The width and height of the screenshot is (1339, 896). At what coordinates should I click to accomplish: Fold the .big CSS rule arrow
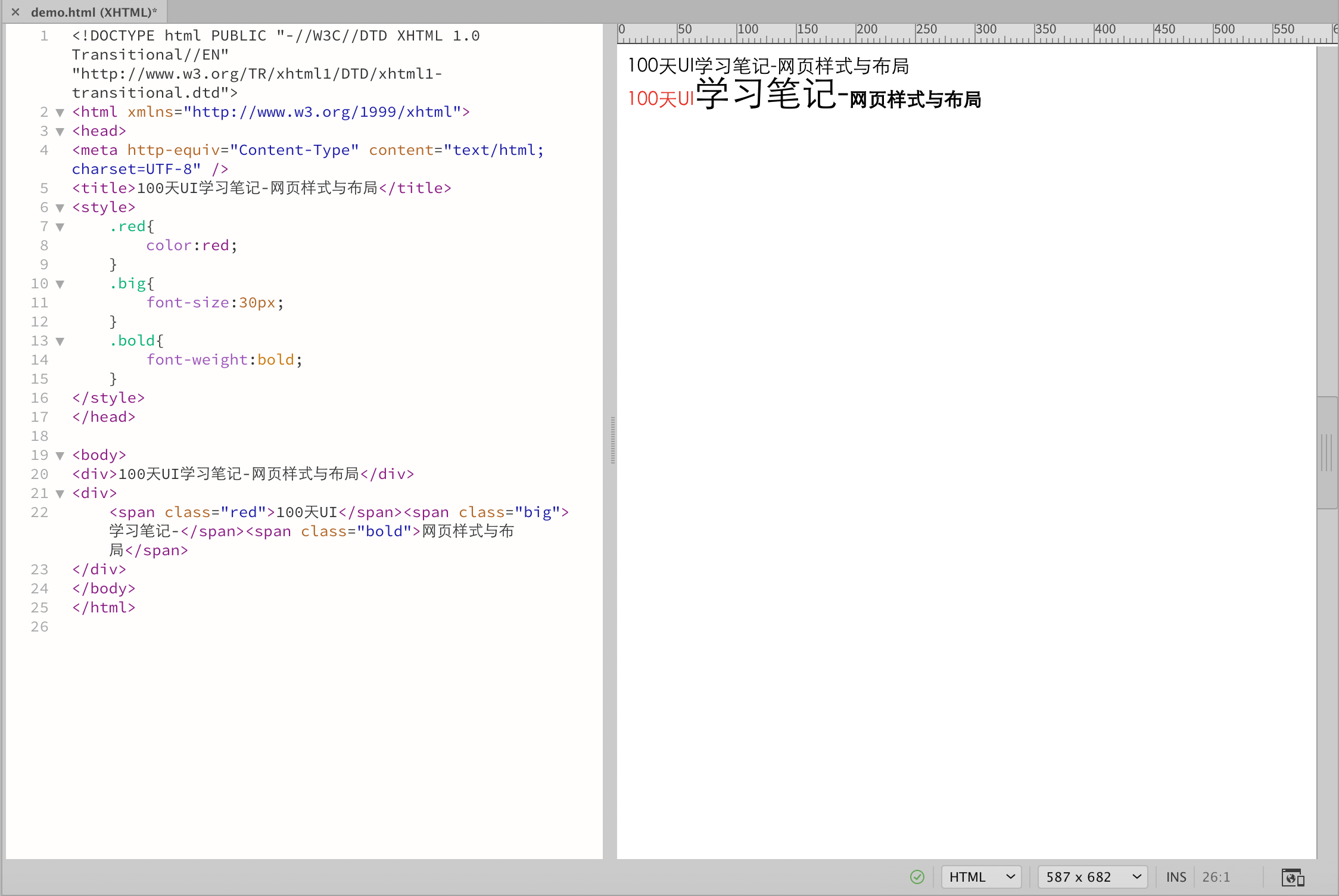point(60,284)
